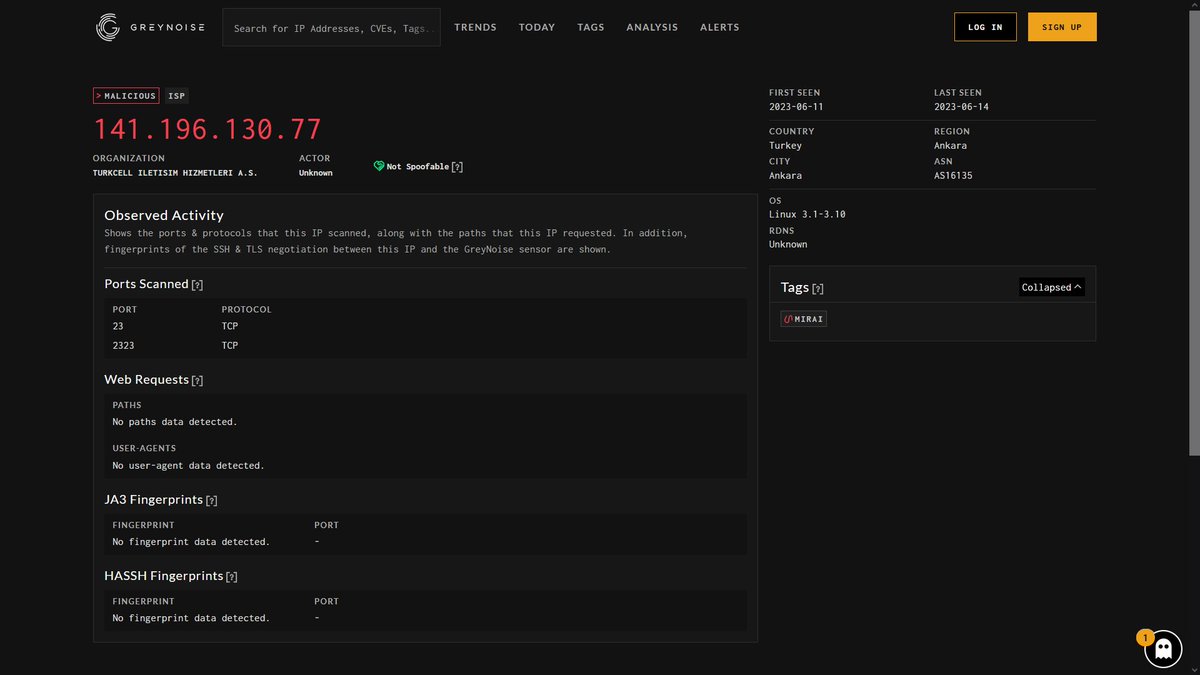Viewport: 1200px width, 675px height.
Task: Click the No paths data detected text
Action: coord(175,422)
